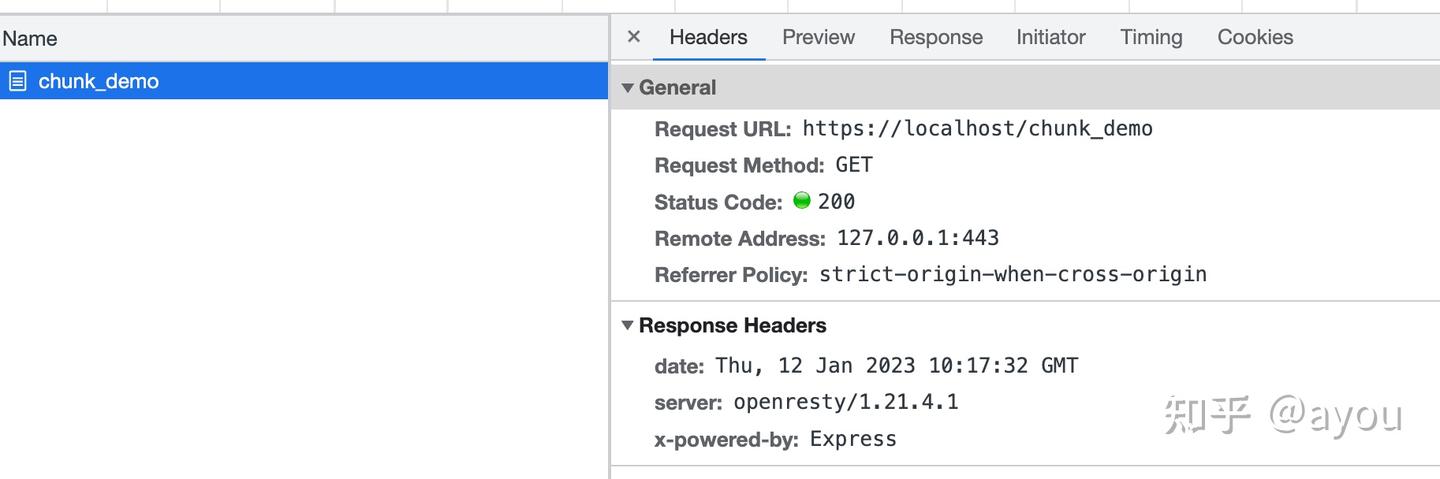The image size is (1440, 479).
Task: Open the Preview tab
Action: (818, 37)
